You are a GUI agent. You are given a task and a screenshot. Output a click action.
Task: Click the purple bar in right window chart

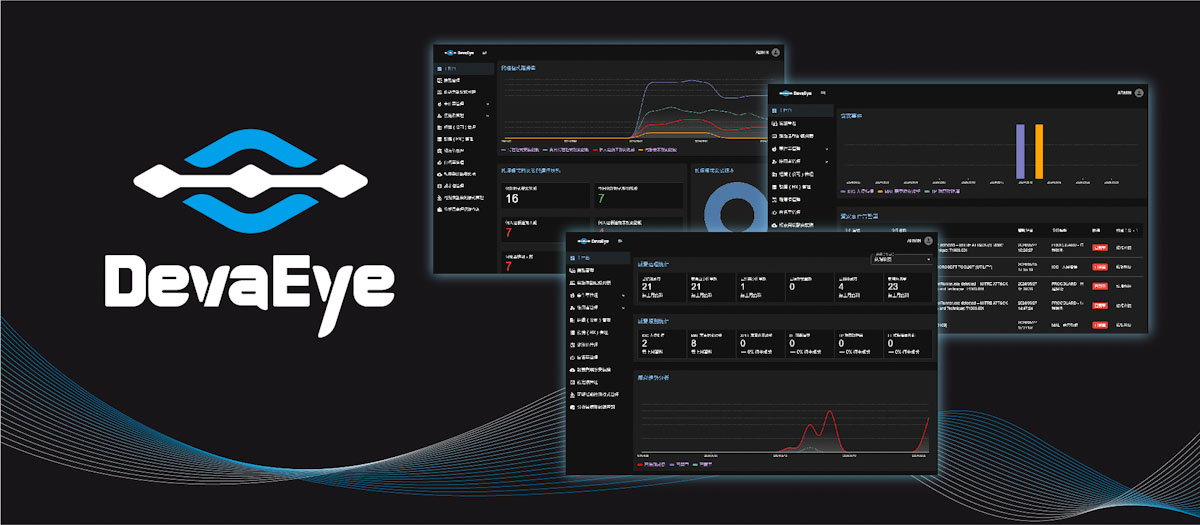click(1021, 152)
